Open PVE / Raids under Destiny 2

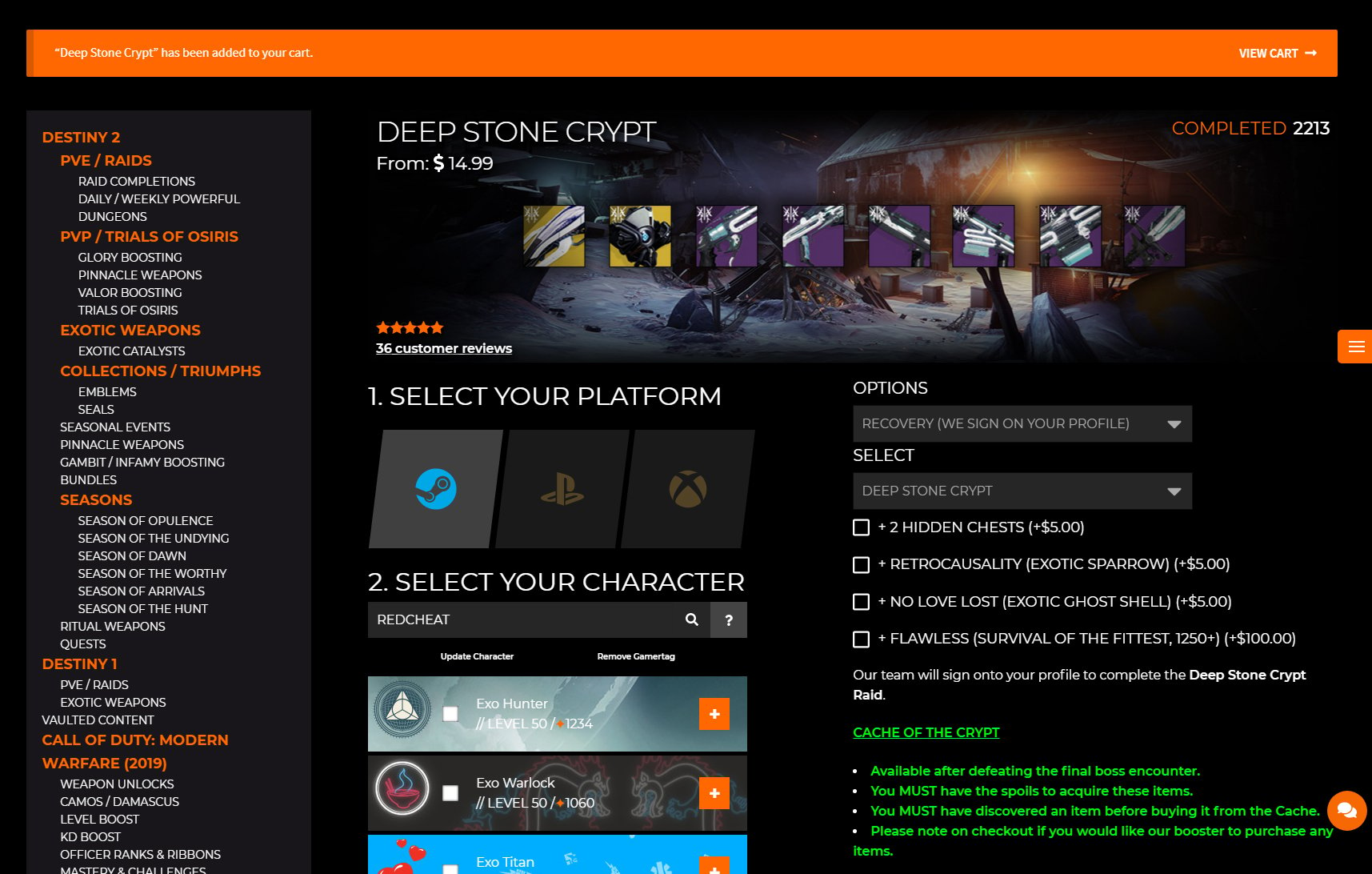coord(106,160)
